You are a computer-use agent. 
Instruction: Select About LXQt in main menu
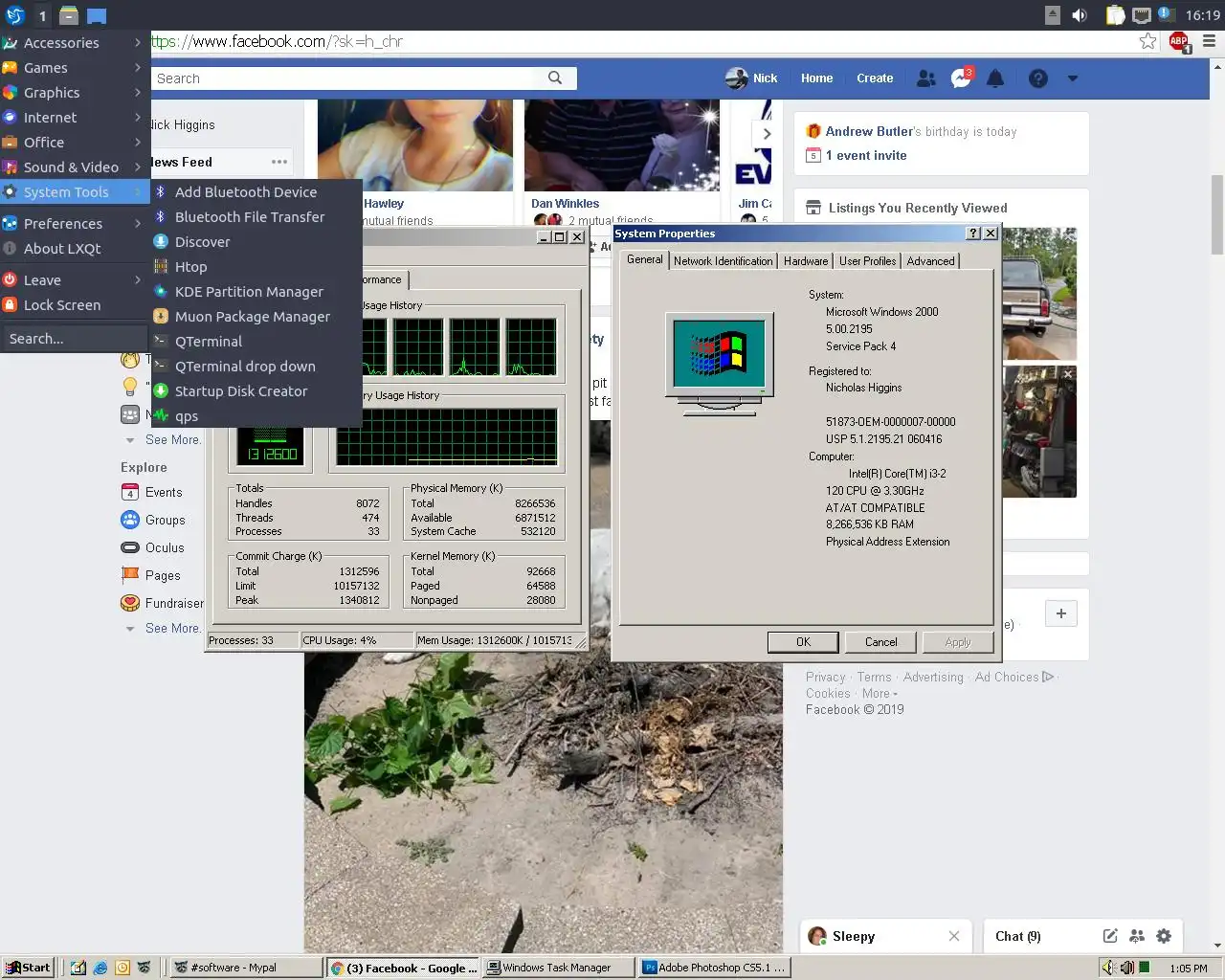(75, 249)
